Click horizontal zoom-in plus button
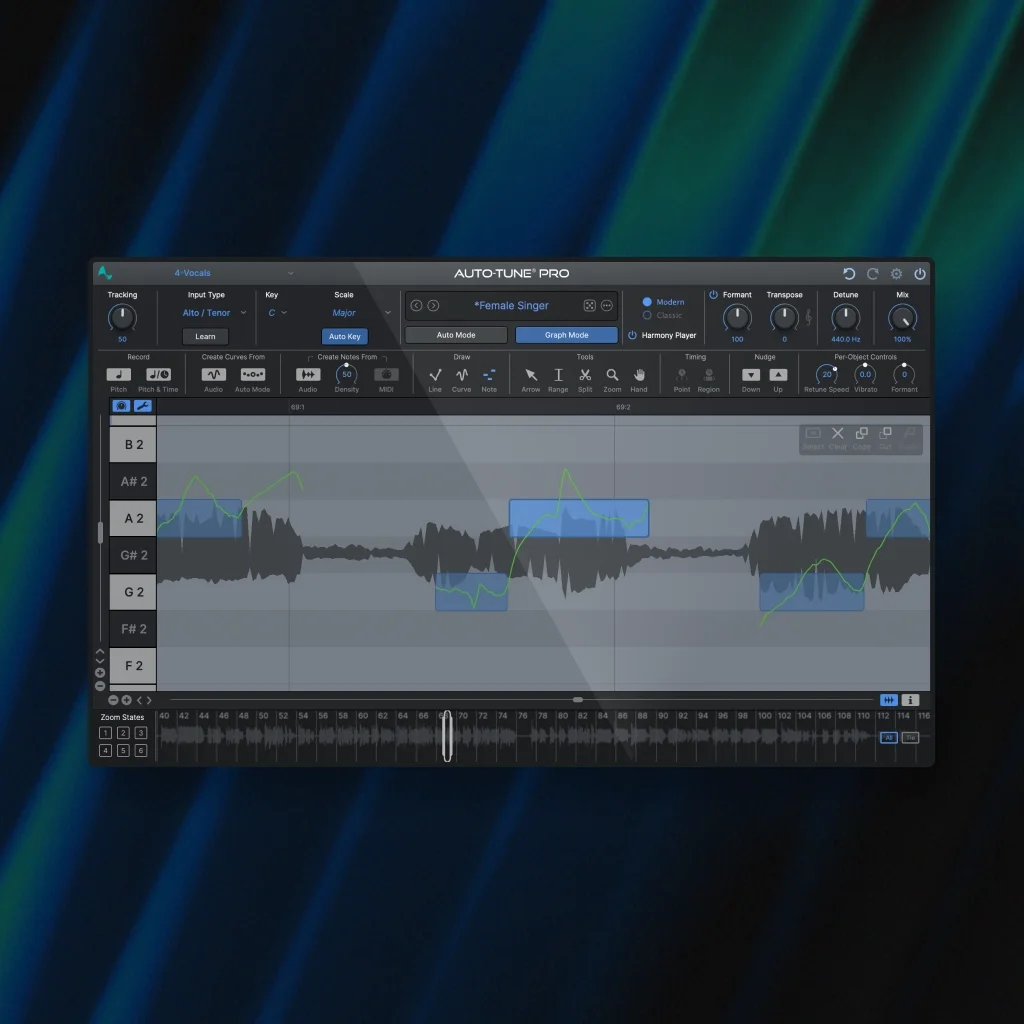Image resolution: width=1024 pixels, height=1024 pixels. 127,700
